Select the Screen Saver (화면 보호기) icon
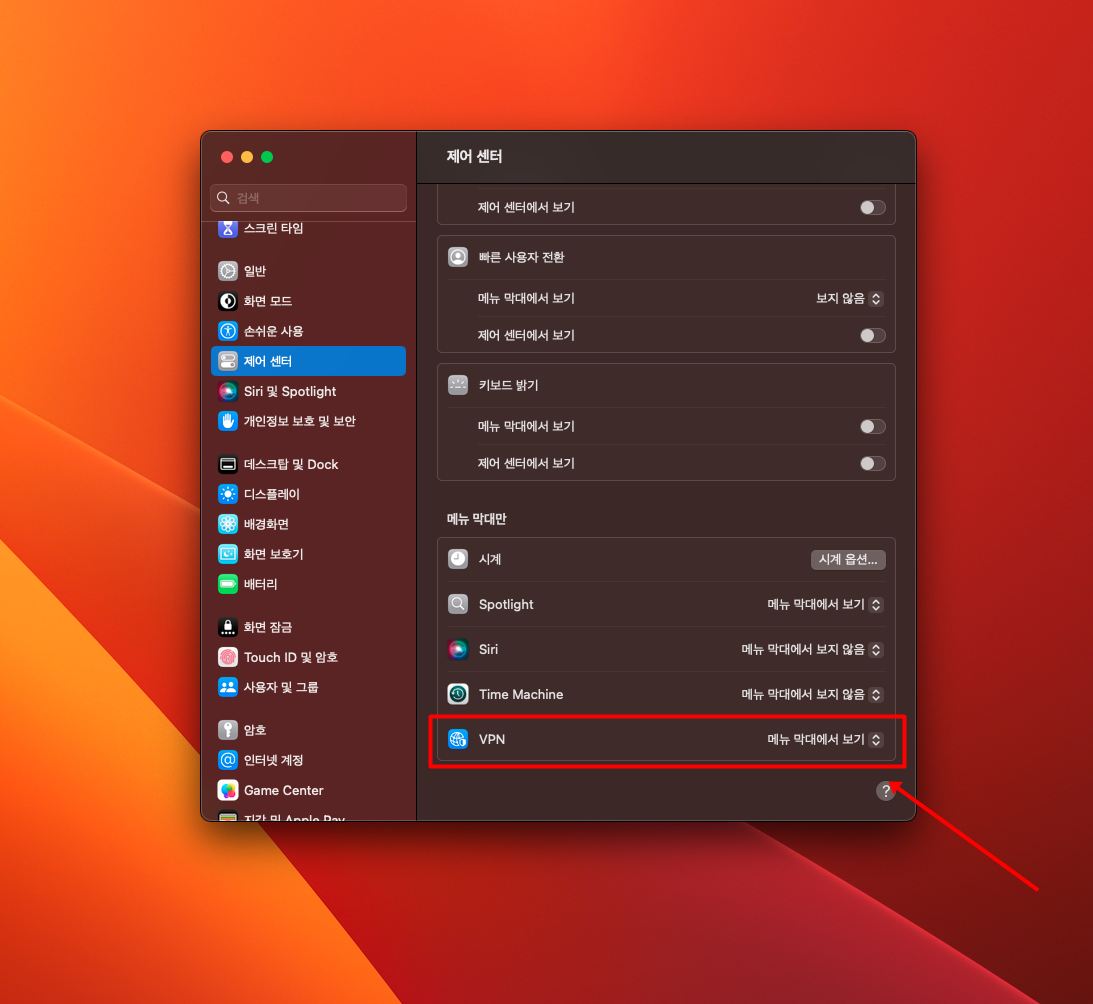1093x1004 pixels. pos(228,554)
